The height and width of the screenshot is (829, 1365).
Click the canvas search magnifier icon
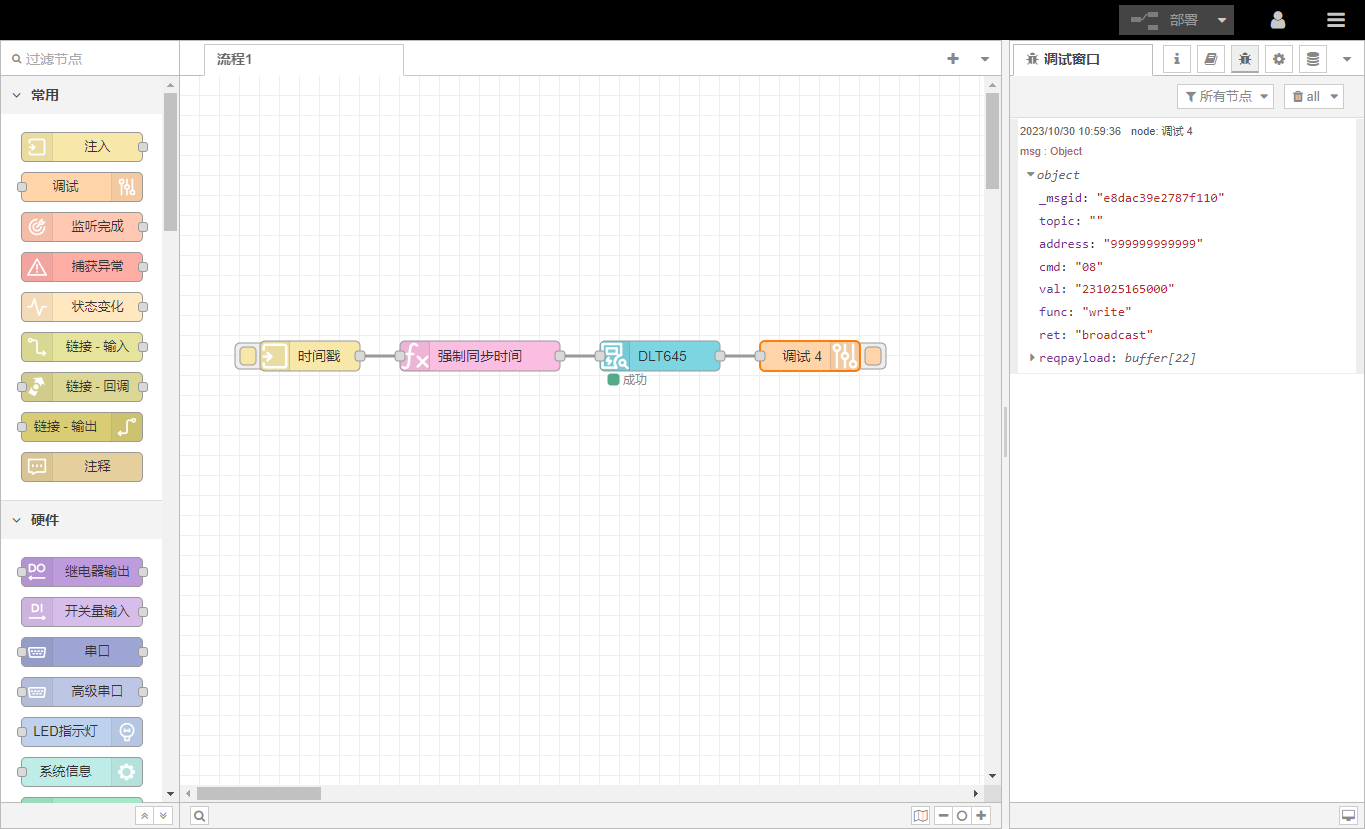(x=200, y=816)
